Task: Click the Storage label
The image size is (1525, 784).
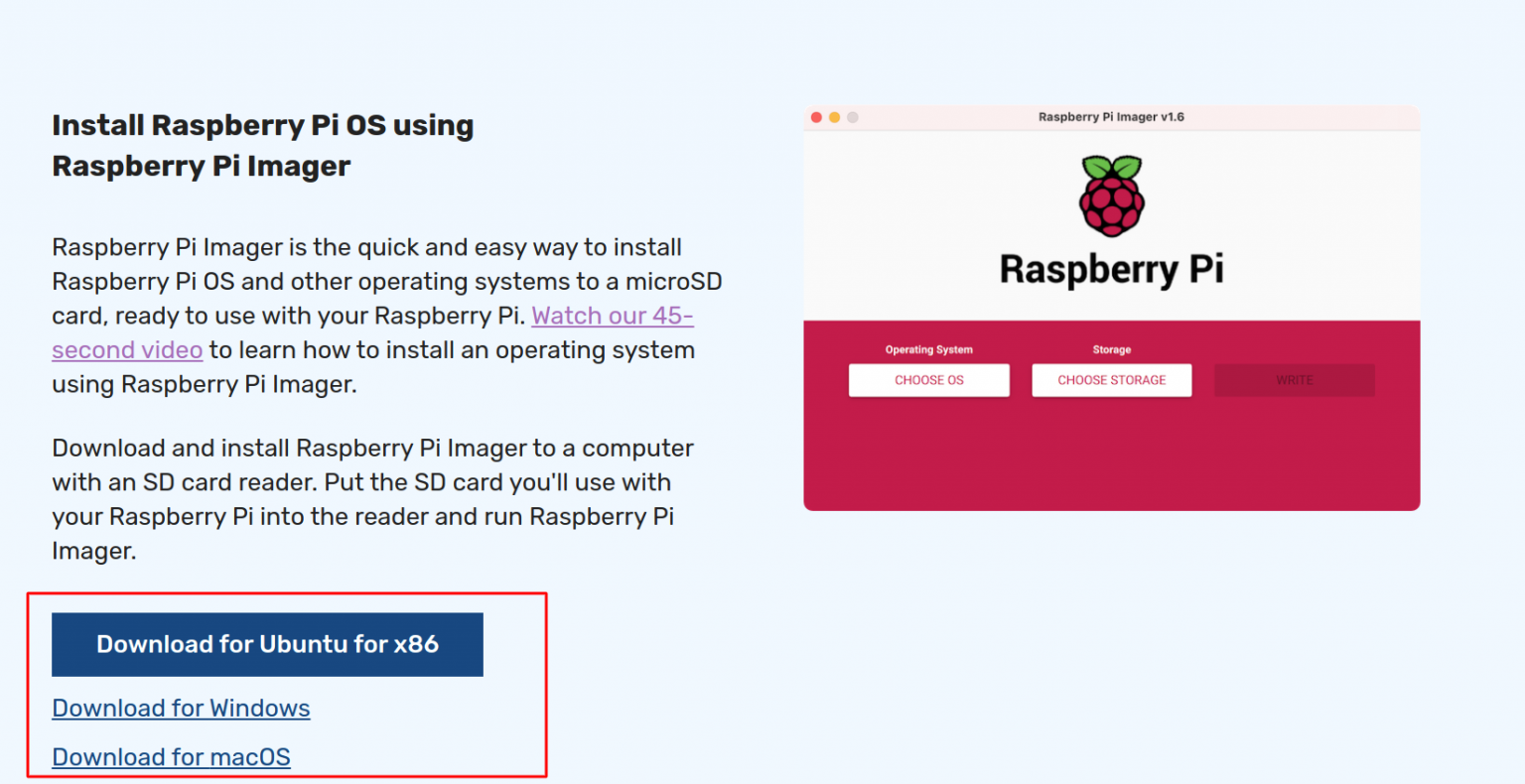Action: coord(1111,349)
